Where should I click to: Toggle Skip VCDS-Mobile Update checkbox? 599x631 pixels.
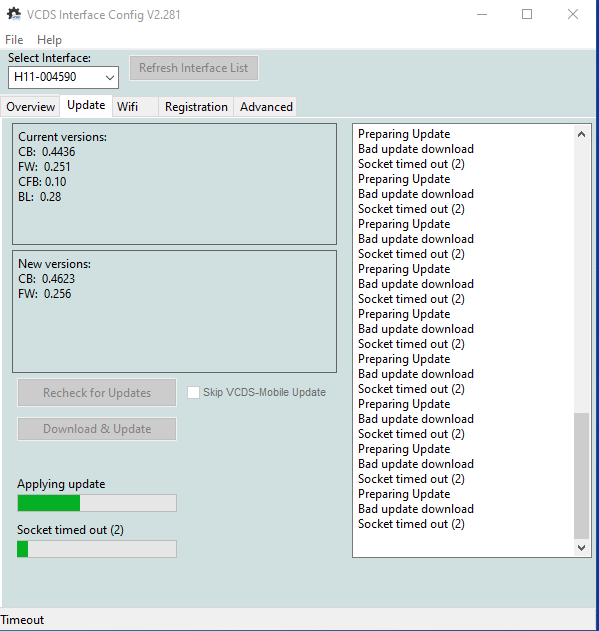[193, 392]
